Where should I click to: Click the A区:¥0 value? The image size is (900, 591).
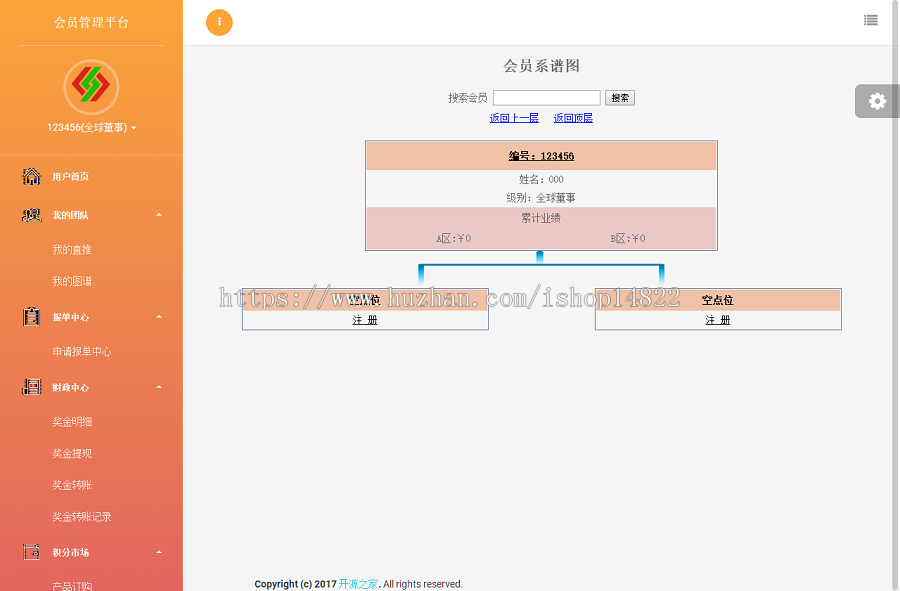453,238
